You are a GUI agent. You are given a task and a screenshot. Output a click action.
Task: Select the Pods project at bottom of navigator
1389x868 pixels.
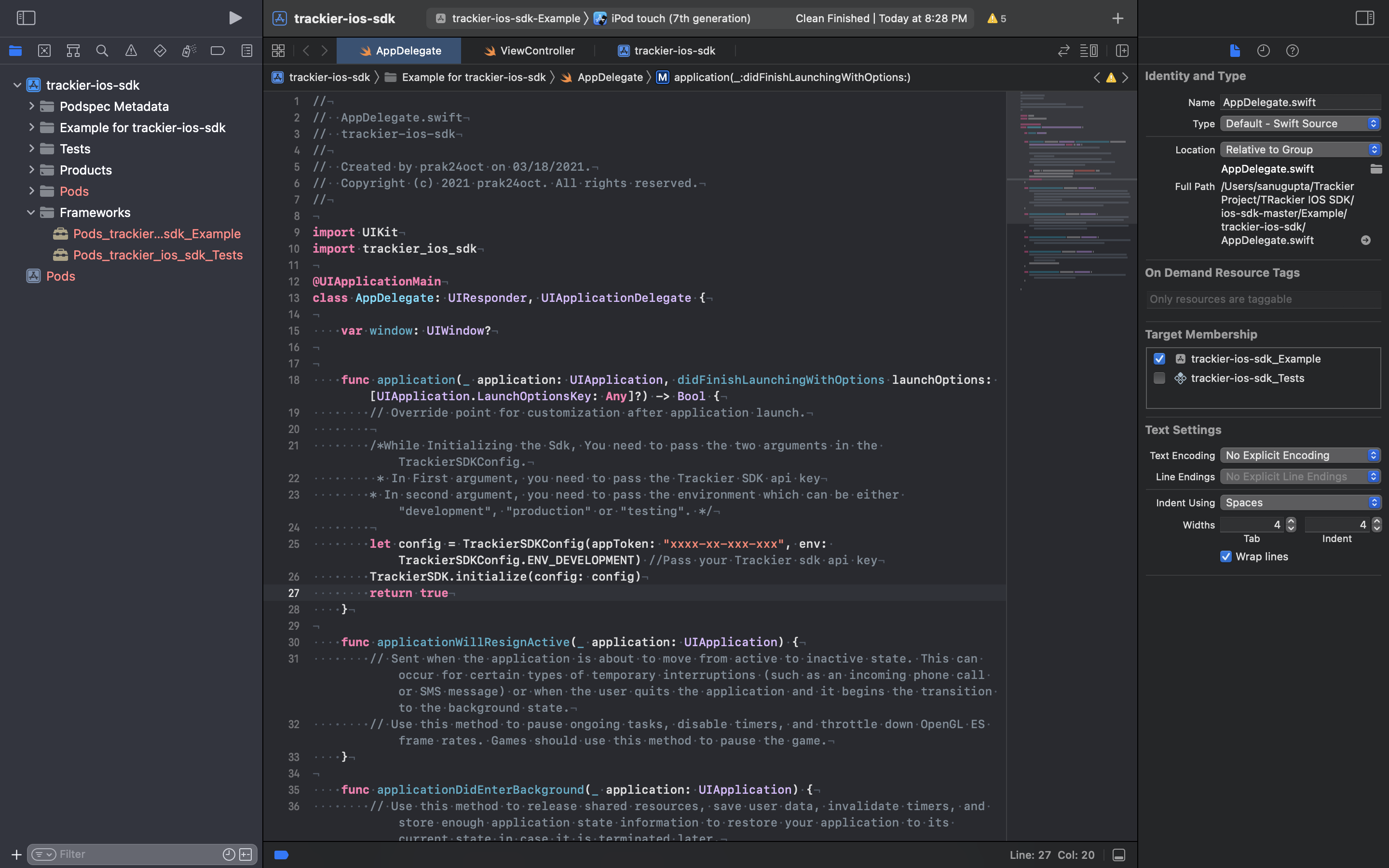coord(51,276)
